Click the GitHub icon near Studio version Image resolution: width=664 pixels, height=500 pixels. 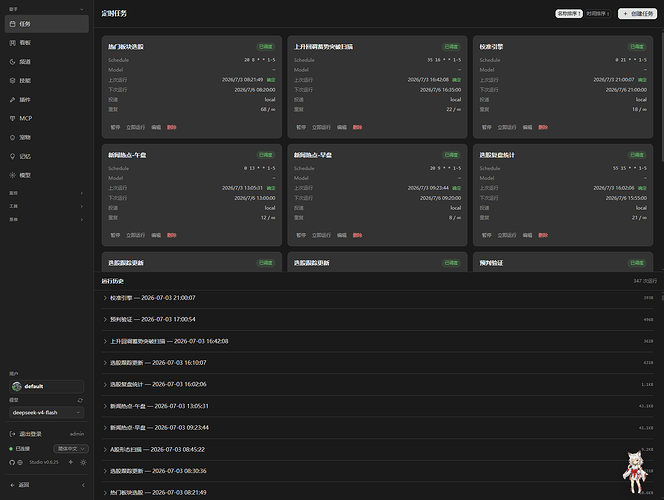point(12,462)
